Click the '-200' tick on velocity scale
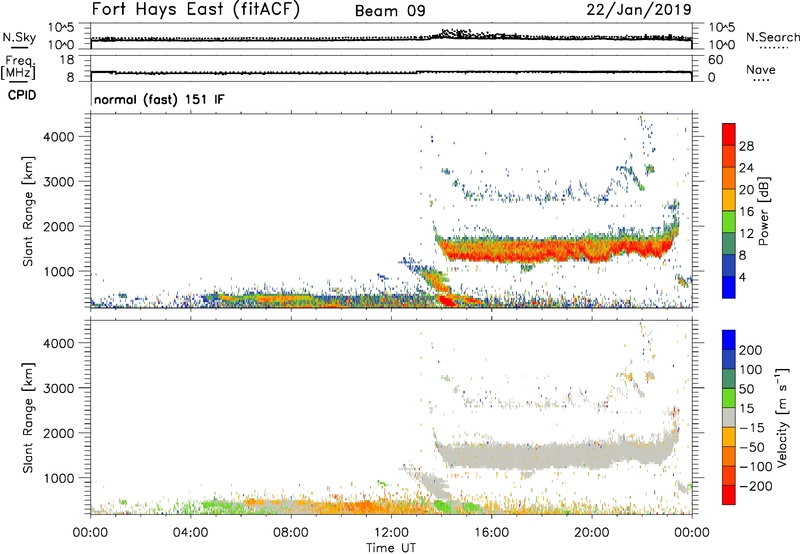The height and width of the screenshot is (554, 800). click(x=755, y=486)
